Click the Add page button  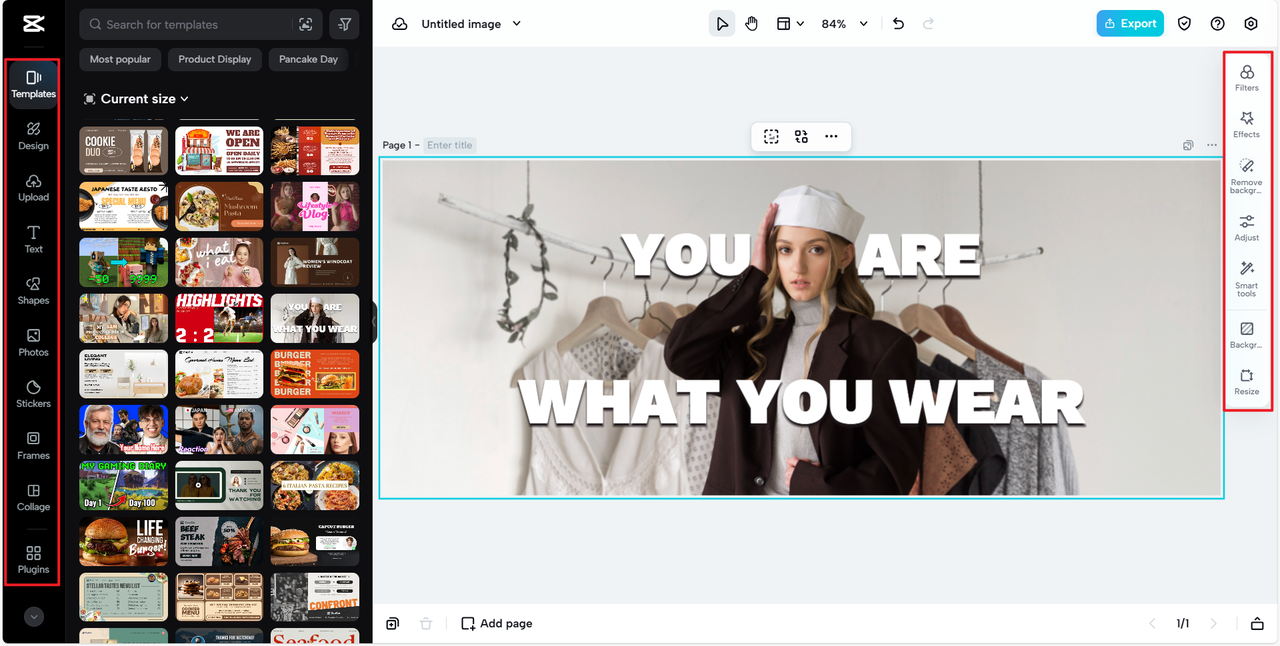(x=497, y=623)
